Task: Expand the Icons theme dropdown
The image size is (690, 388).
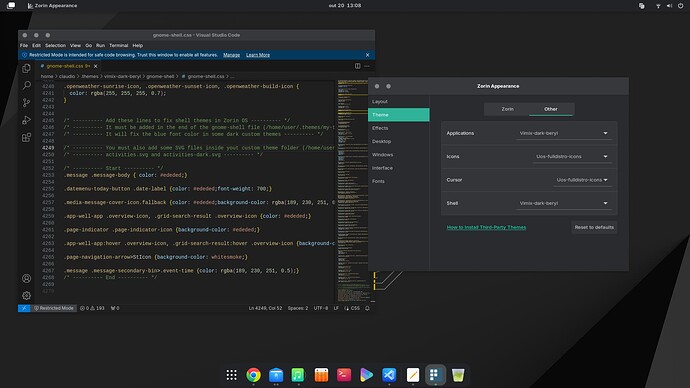Action: (572, 157)
